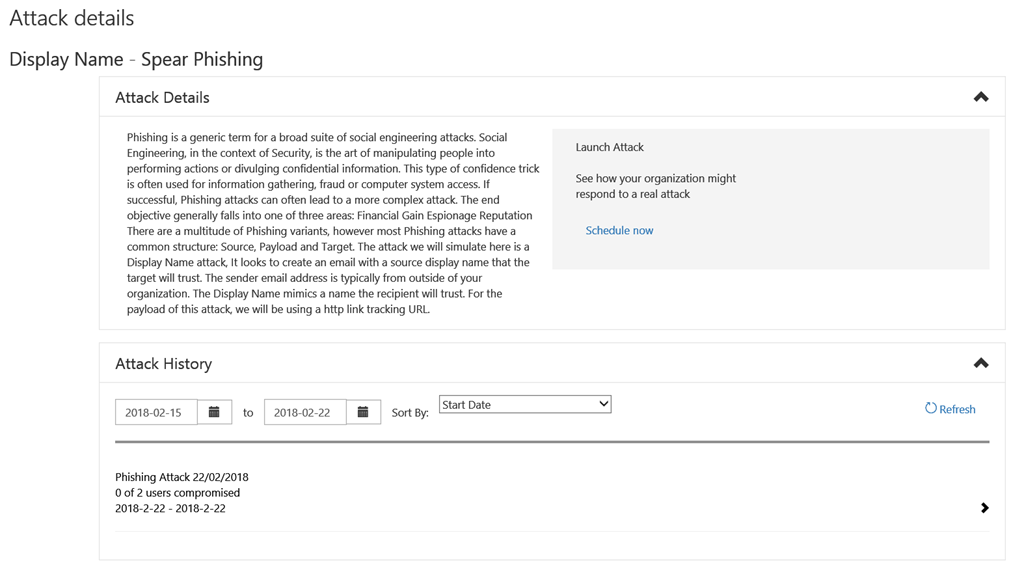Click the start date field showing 2018-02-15
The image size is (1024, 576).
tap(156, 412)
